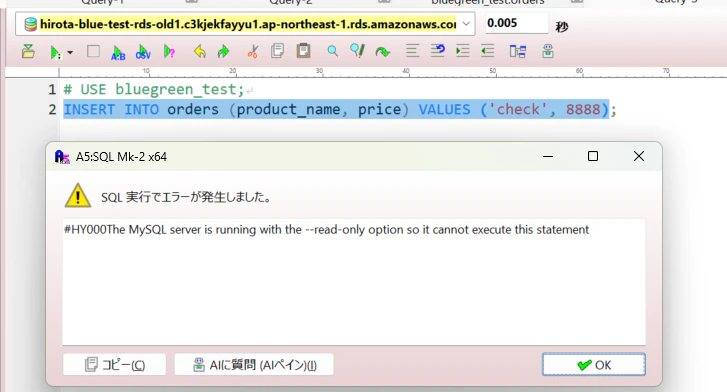
Task: Minimize the A5:SQL Mk-2 error dialog
Action: [548, 156]
